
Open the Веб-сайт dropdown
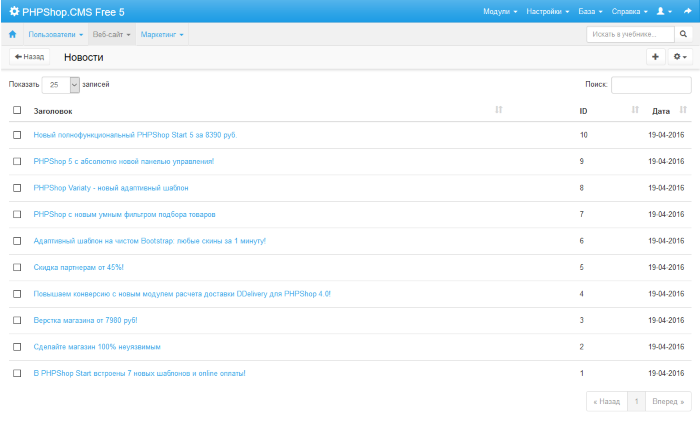click(x=112, y=34)
